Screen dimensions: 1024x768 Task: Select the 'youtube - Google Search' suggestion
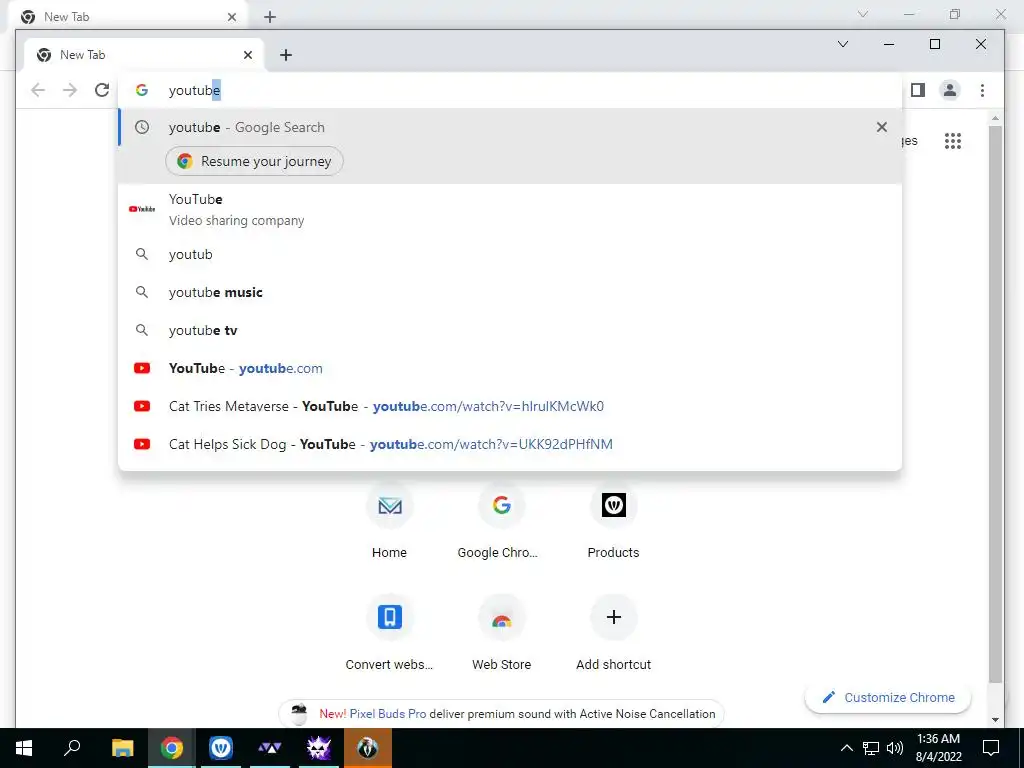pyautogui.click(x=510, y=127)
